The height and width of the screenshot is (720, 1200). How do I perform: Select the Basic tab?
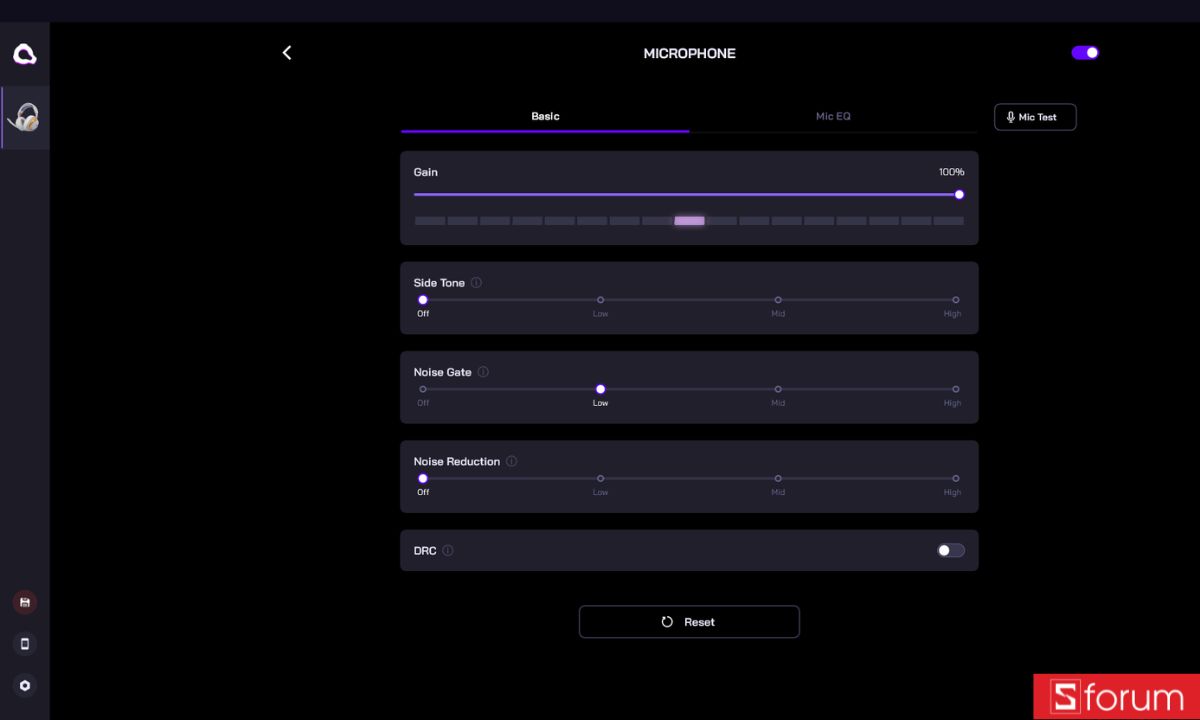(x=545, y=117)
